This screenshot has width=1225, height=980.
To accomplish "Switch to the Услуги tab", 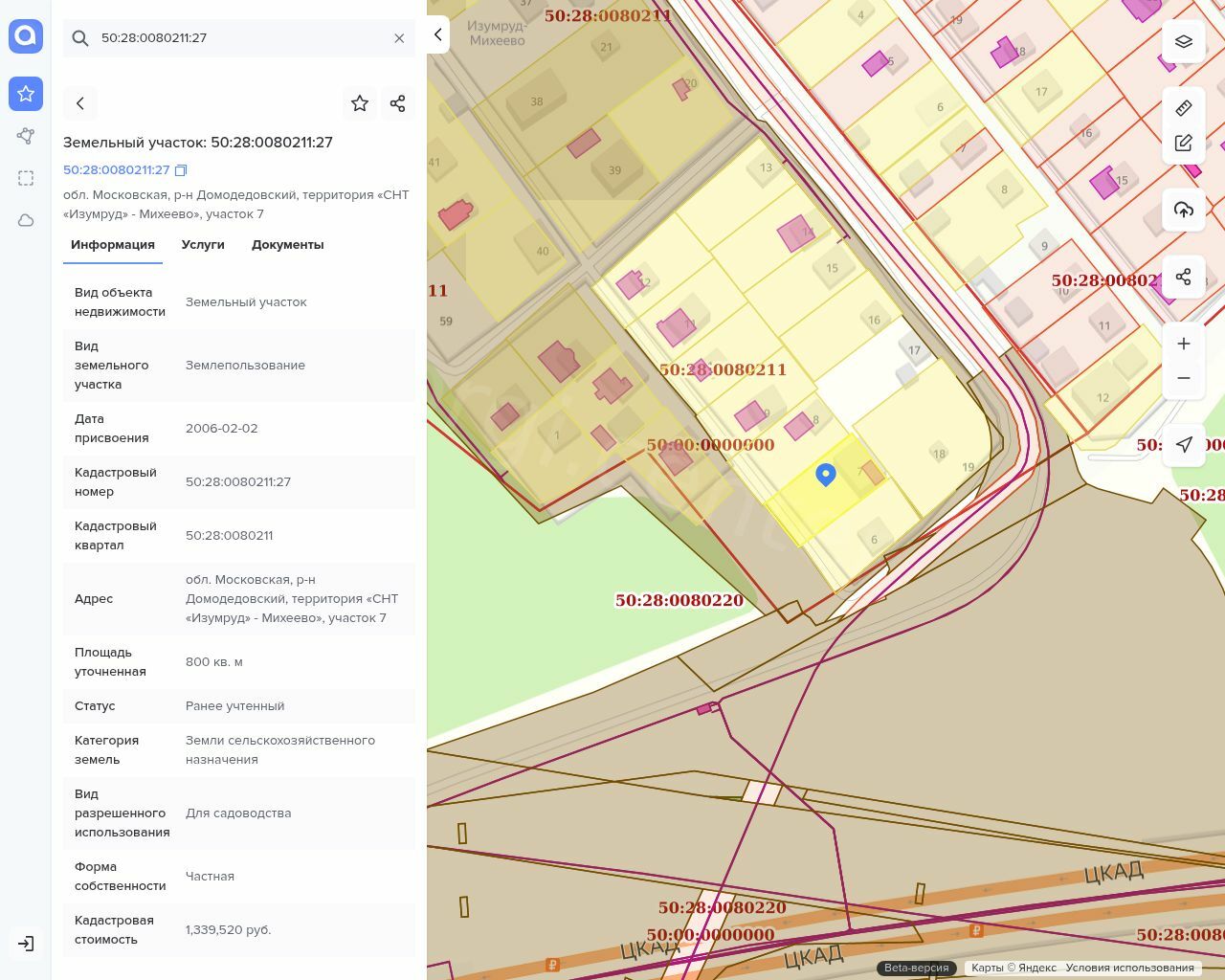I will [203, 245].
